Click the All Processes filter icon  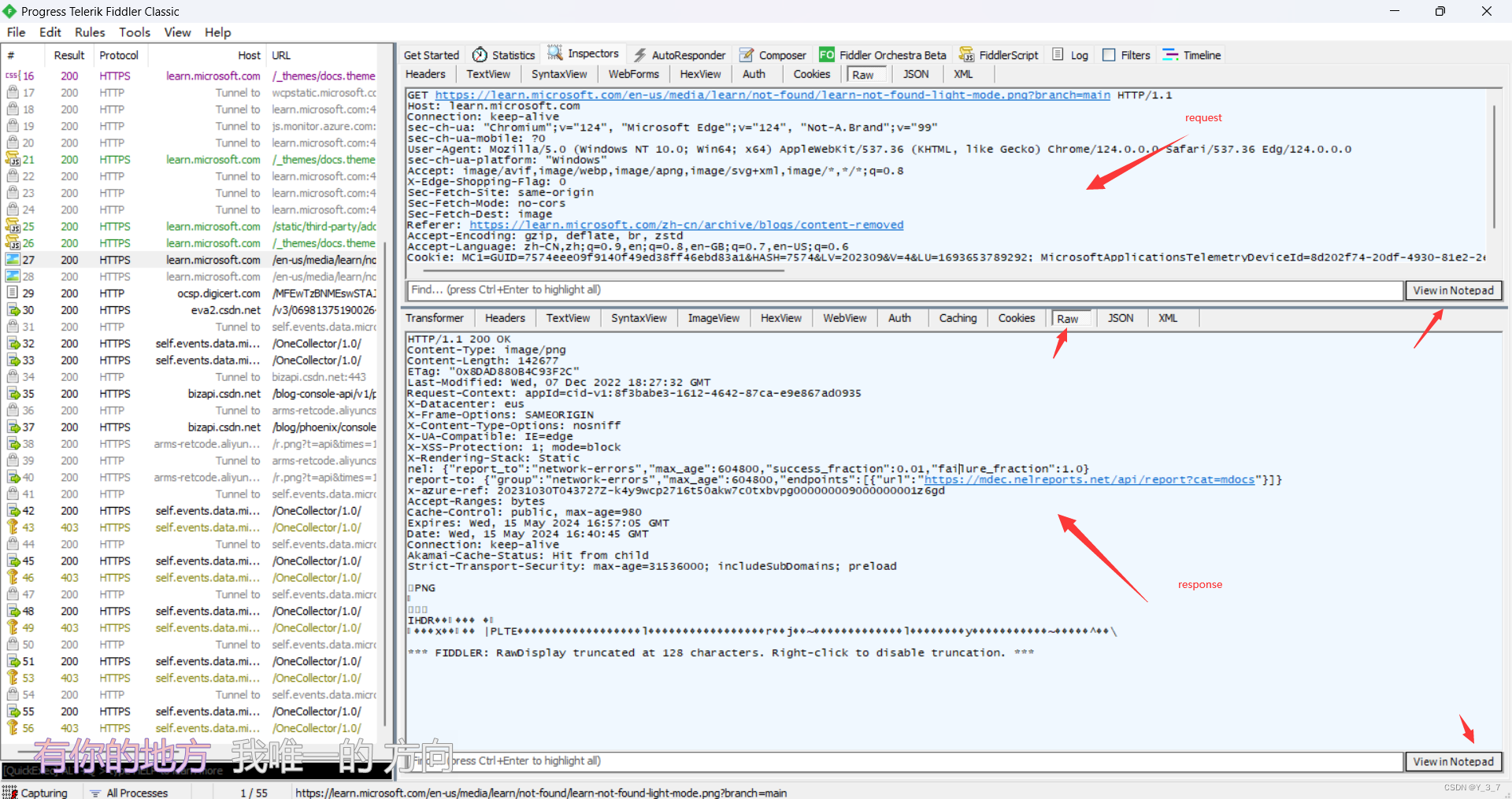pyautogui.click(x=95, y=793)
